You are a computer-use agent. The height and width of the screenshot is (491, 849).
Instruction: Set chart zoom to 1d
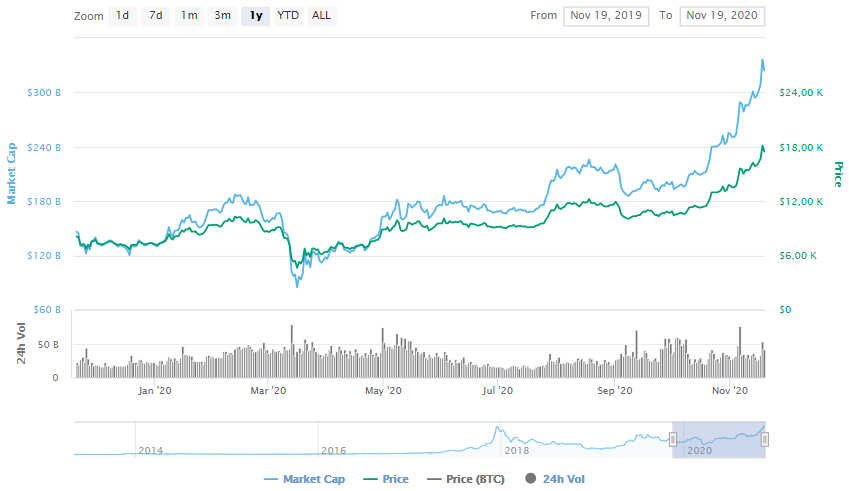point(122,16)
